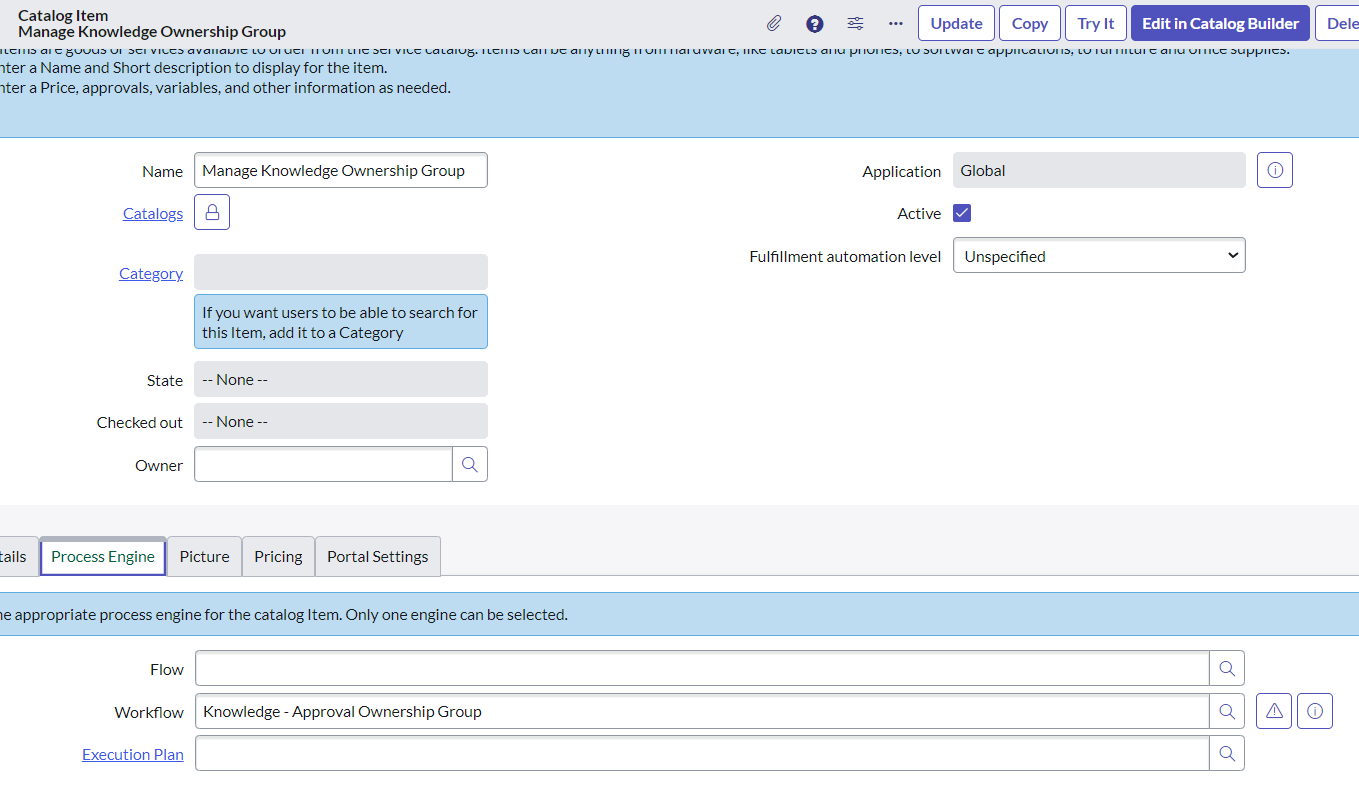
Task: Switch to the Picture tab
Action: 204,556
